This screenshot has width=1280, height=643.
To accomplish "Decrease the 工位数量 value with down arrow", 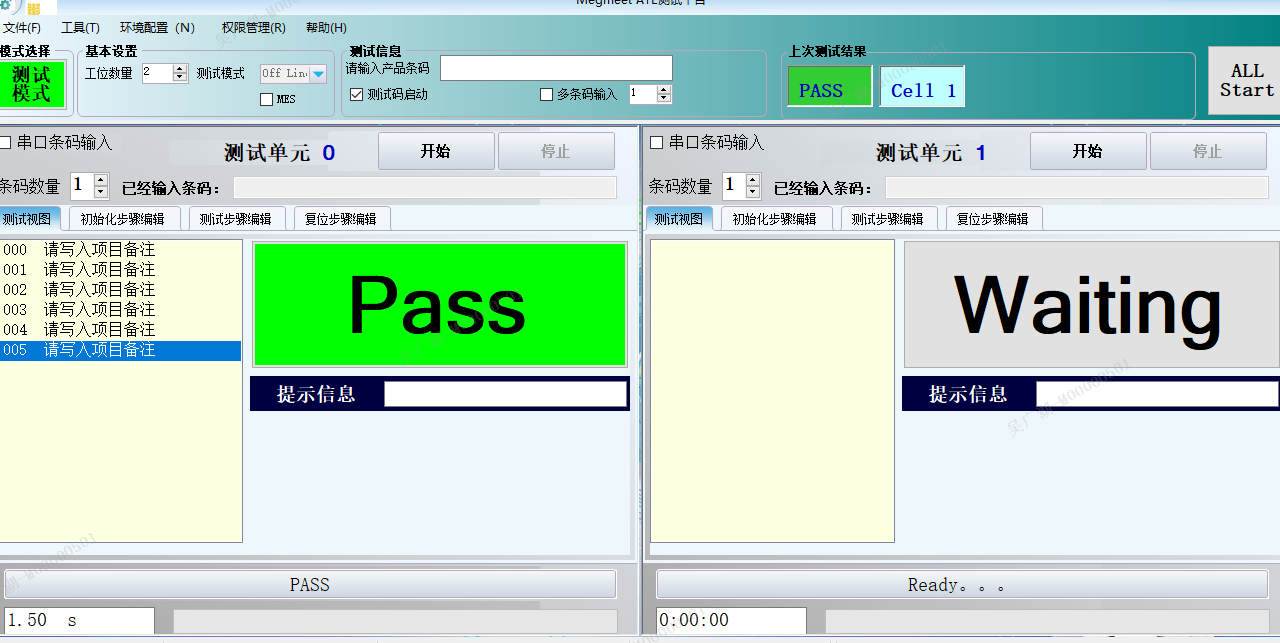I will click(180, 78).
